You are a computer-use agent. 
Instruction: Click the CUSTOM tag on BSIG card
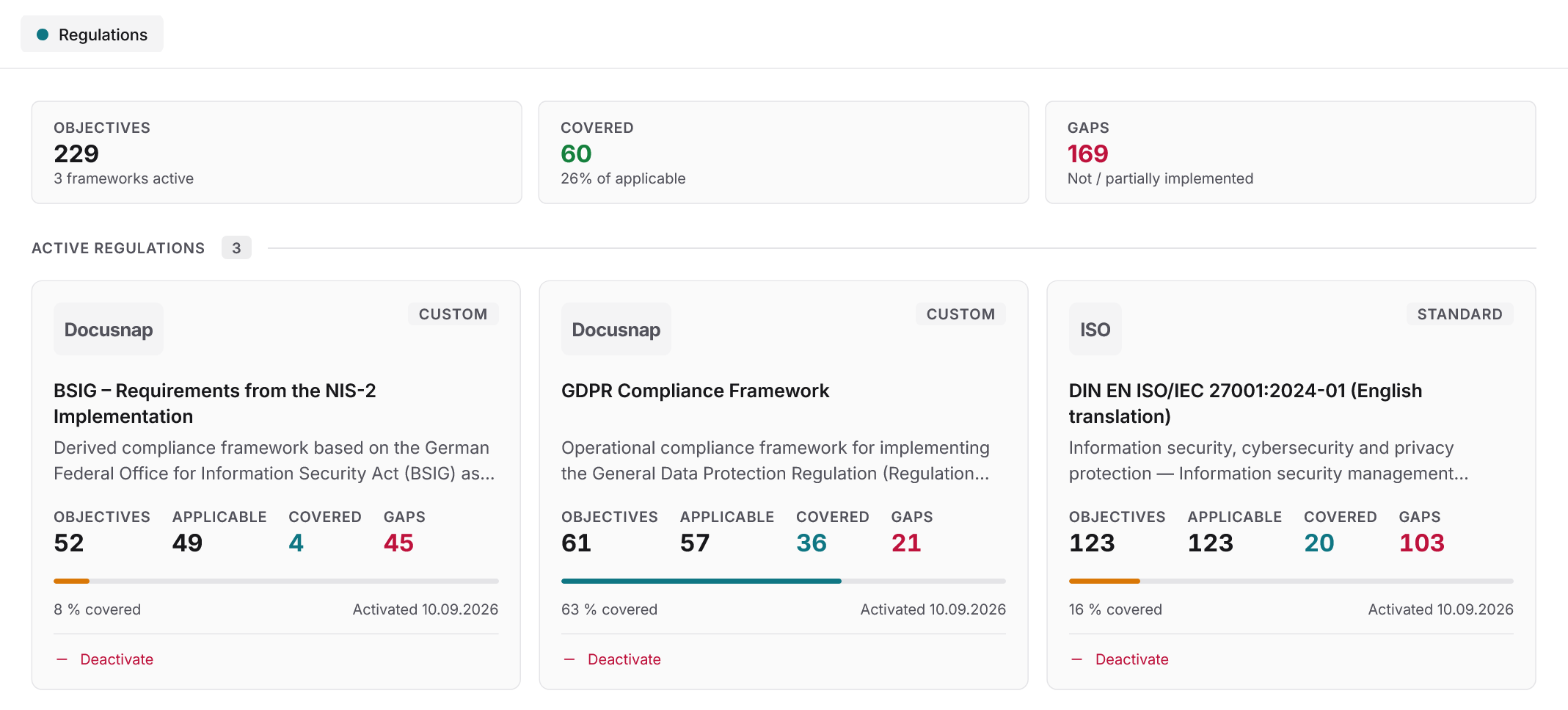tap(453, 314)
